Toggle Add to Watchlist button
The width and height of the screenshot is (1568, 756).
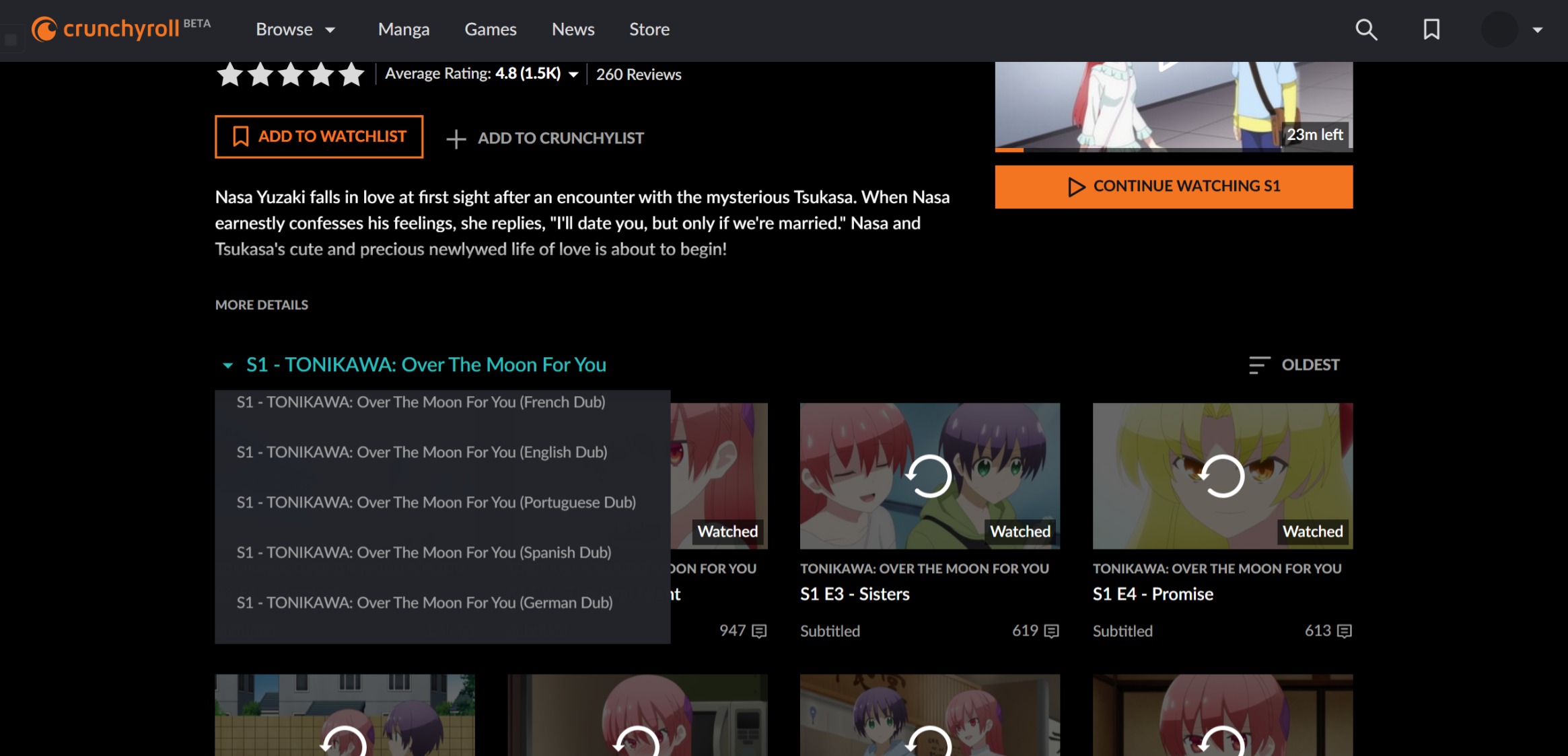click(319, 137)
